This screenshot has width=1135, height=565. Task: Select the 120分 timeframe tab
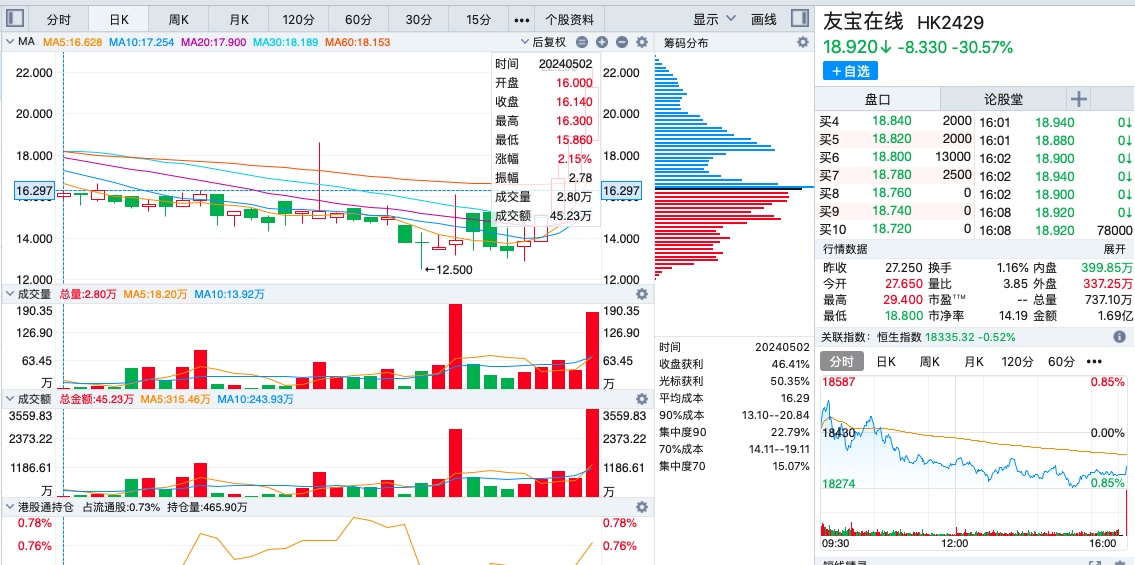tap(298, 20)
